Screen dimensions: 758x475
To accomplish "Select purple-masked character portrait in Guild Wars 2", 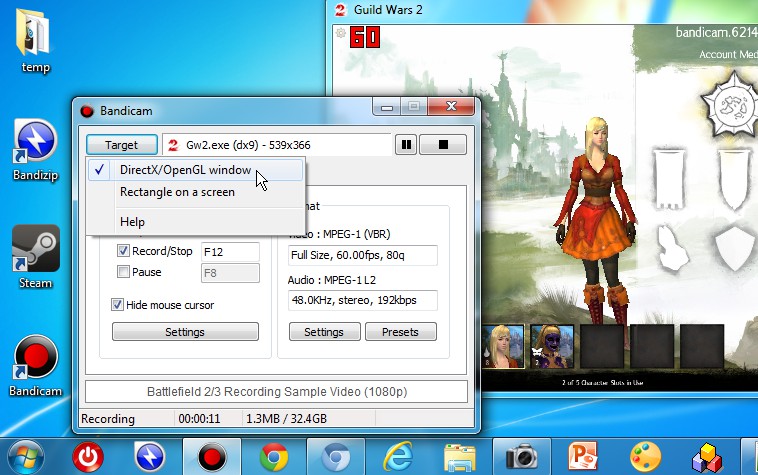I will [552, 346].
